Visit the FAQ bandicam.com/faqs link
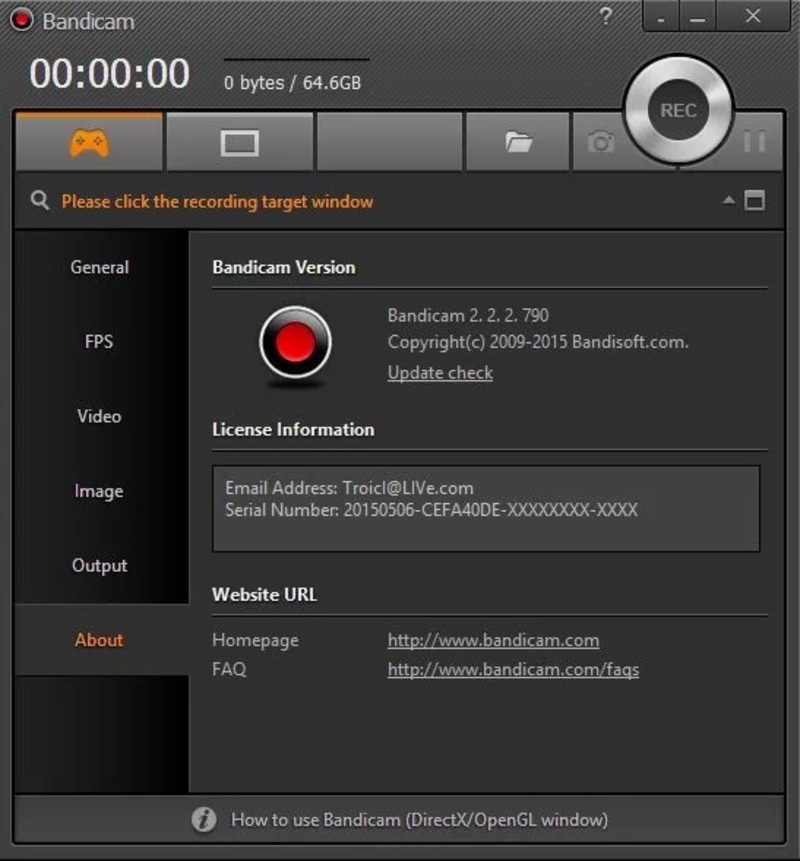Viewport: 800px width, 861px height. pos(513,670)
